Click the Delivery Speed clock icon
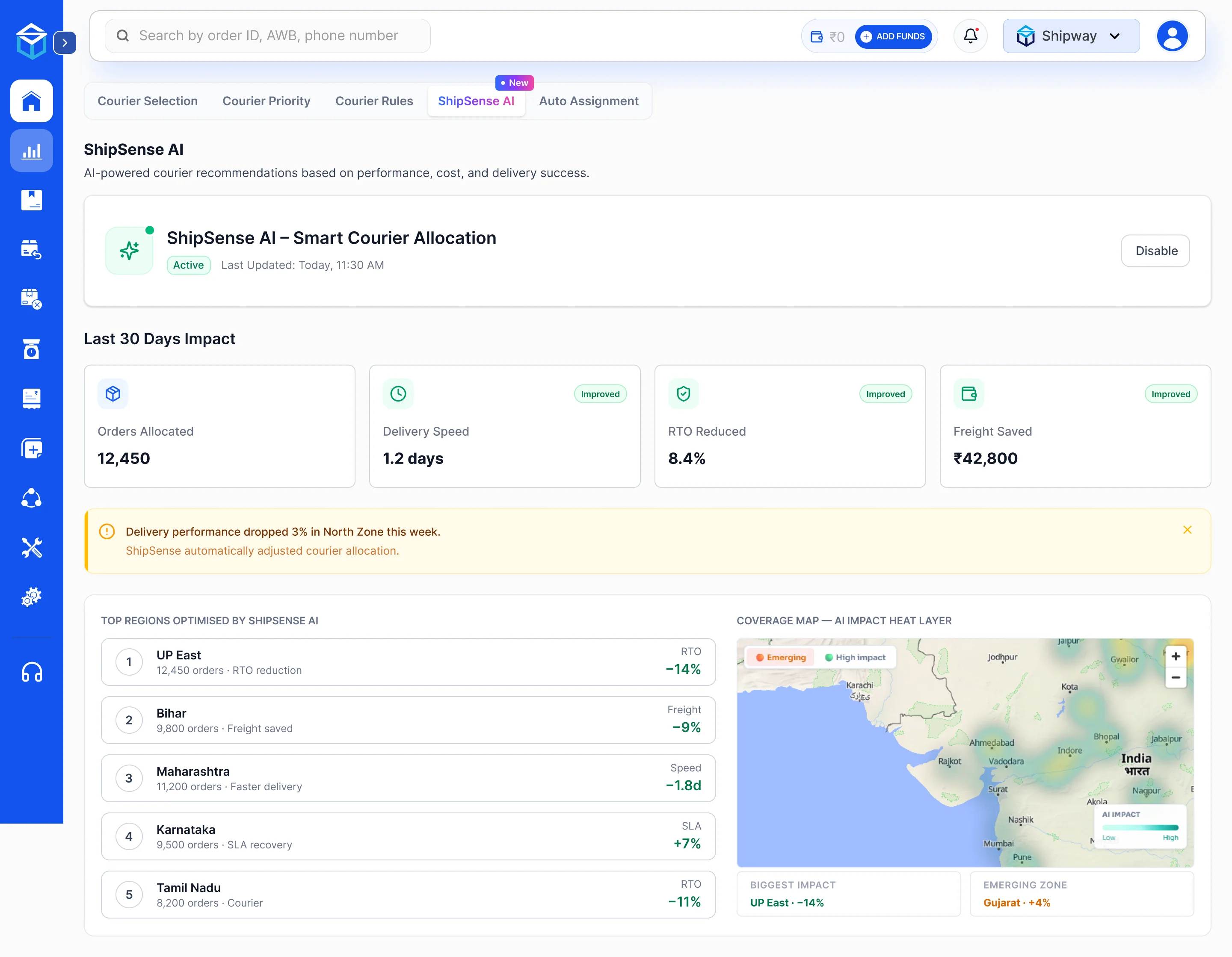Screen dimensions: 1232x957 (x=398, y=394)
